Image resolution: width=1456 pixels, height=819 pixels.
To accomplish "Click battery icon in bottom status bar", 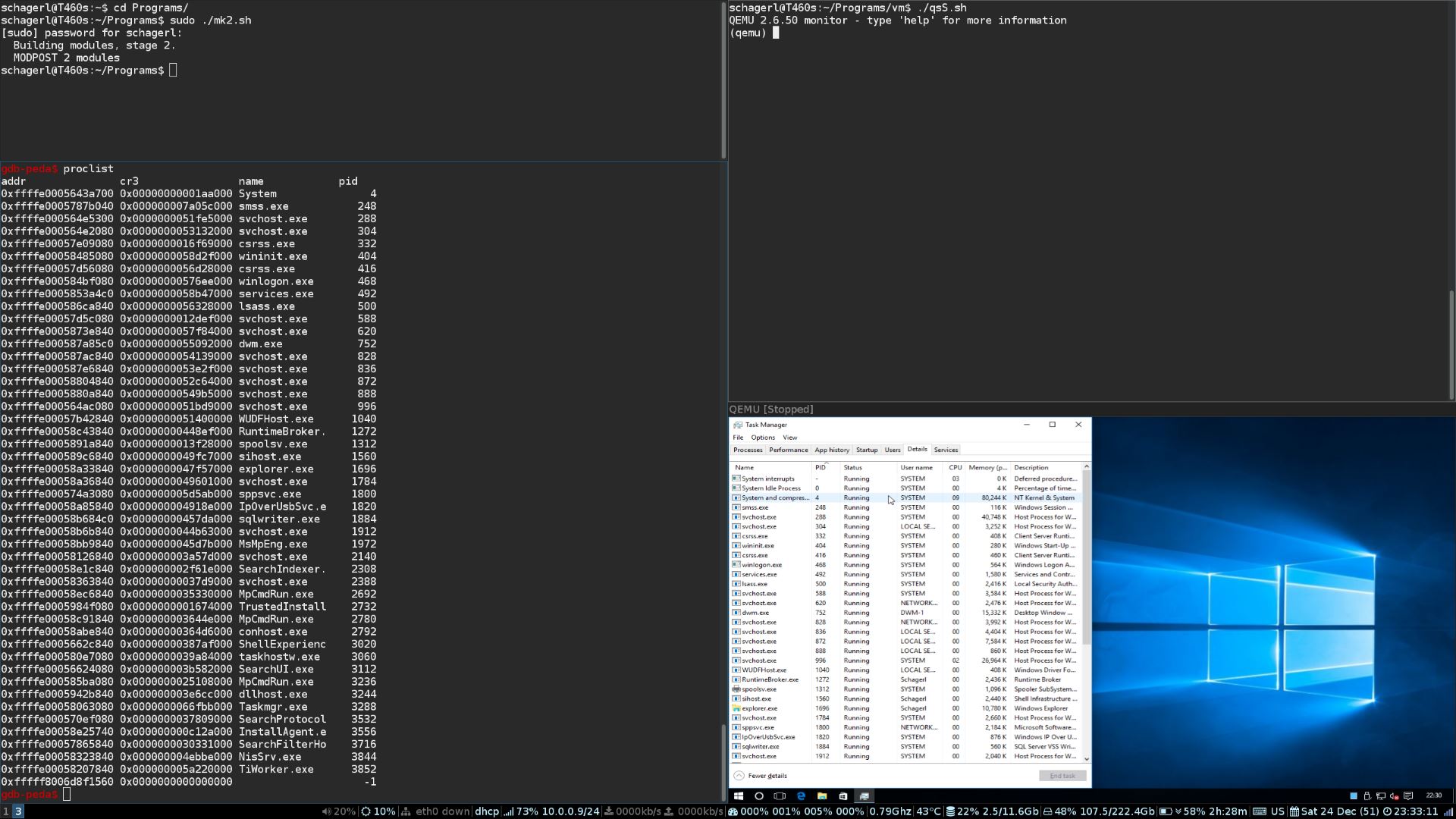I will click(1166, 811).
